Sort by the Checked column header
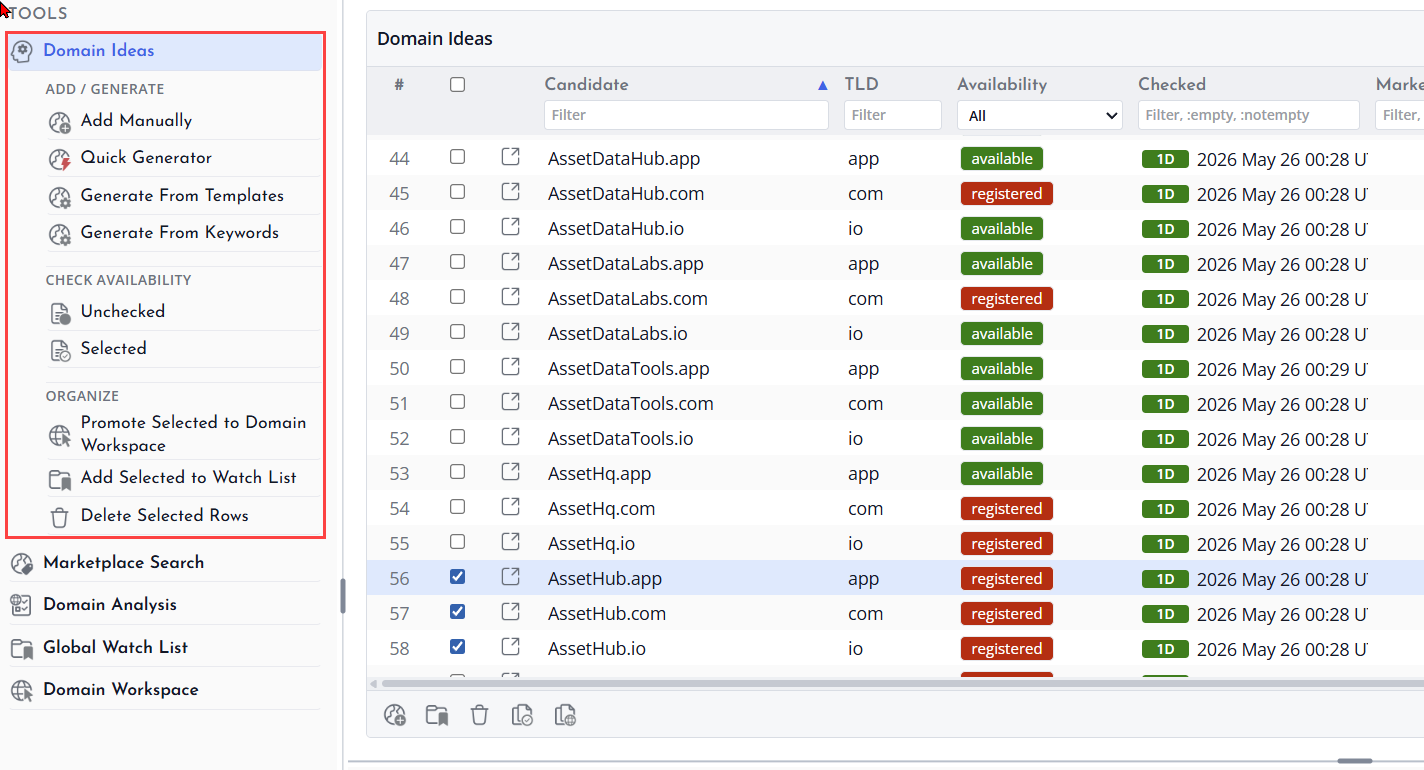The image size is (1424, 770). (x=1172, y=85)
